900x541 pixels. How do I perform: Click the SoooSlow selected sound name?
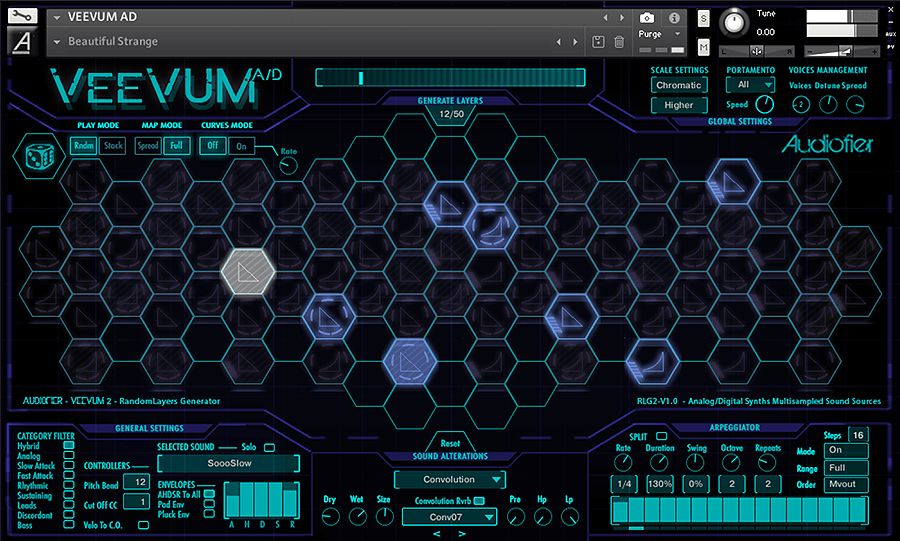coord(229,463)
